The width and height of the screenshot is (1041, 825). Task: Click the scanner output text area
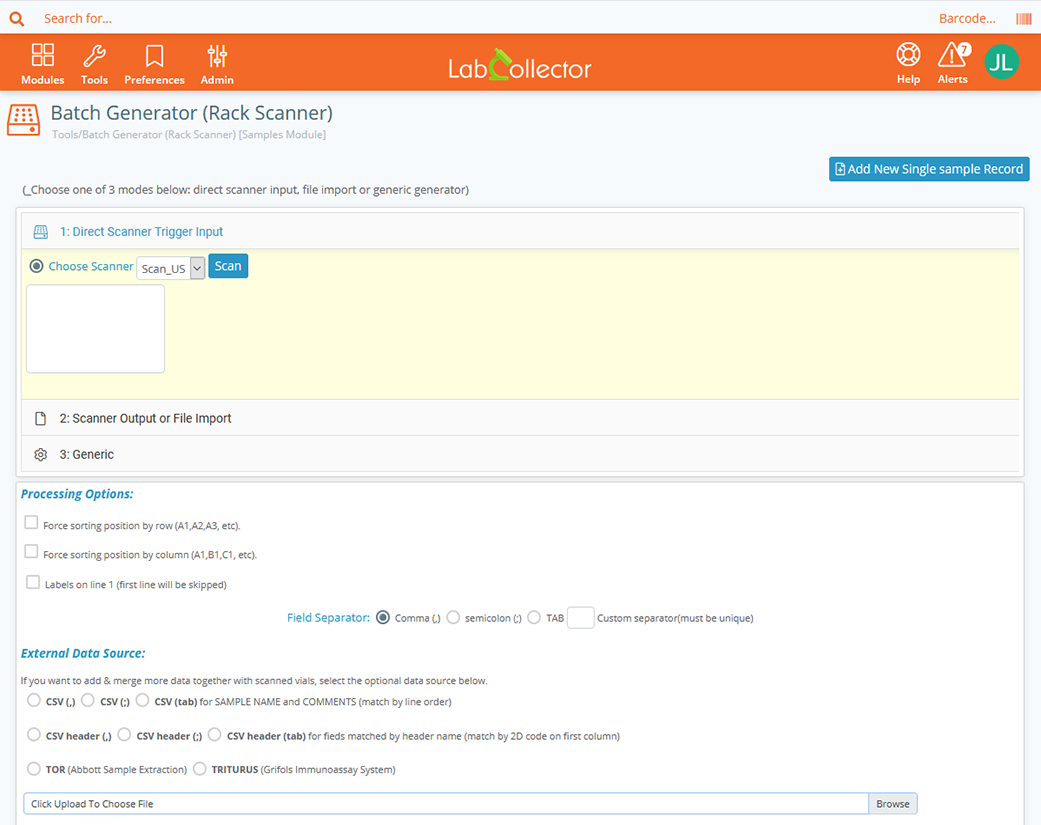96,329
